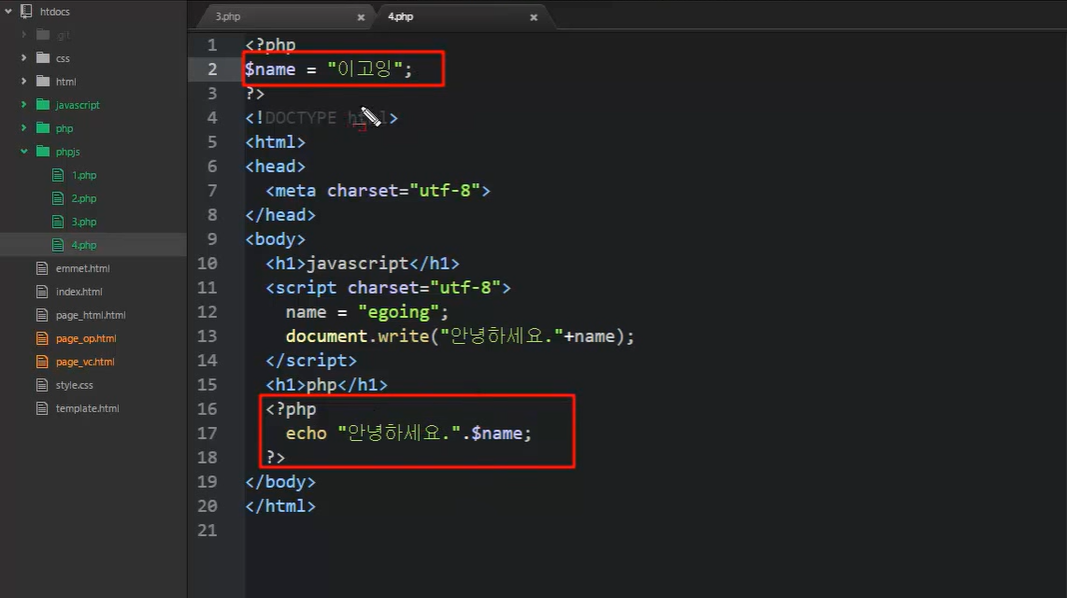Click the </body> closing tag
This screenshot has height=598, width=1067.
tap(280, 482)
